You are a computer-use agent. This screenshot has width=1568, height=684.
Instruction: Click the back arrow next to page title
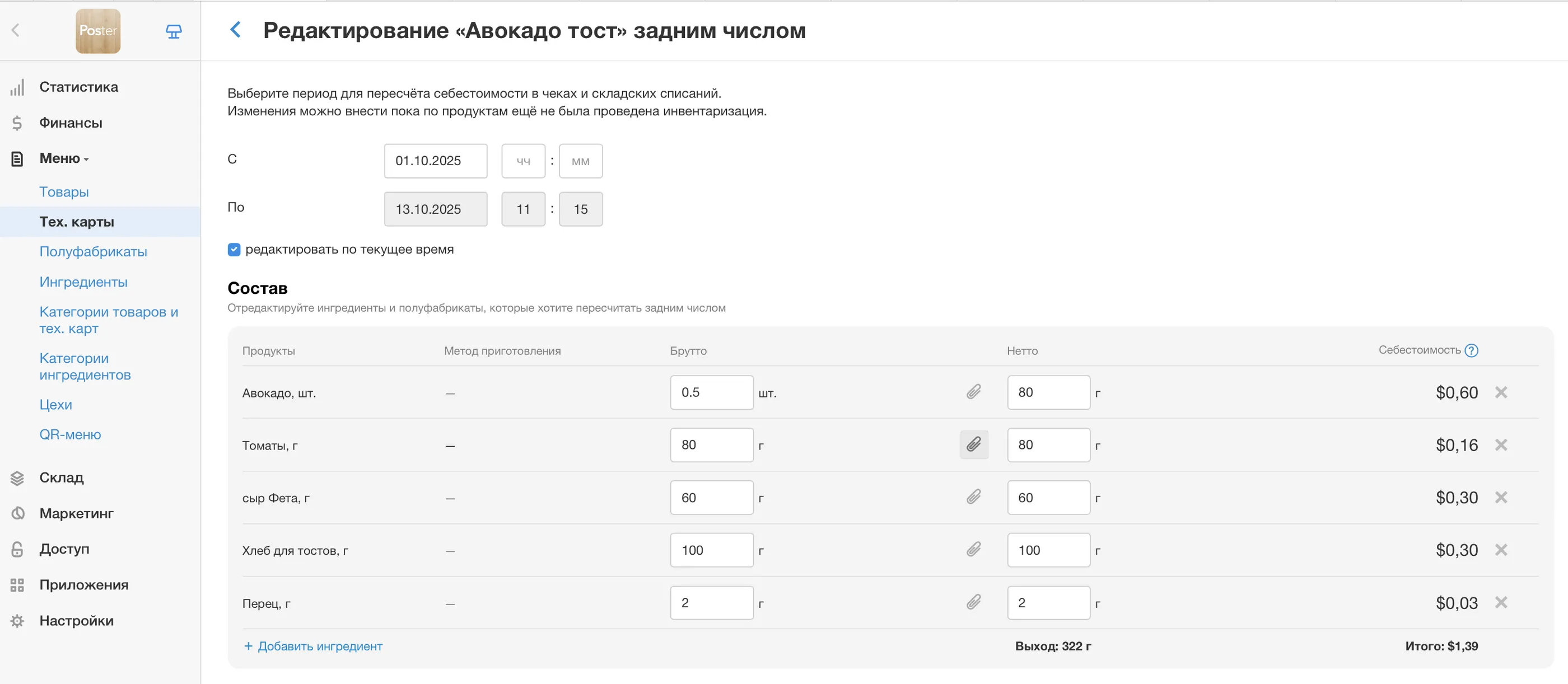coord(236,30)
